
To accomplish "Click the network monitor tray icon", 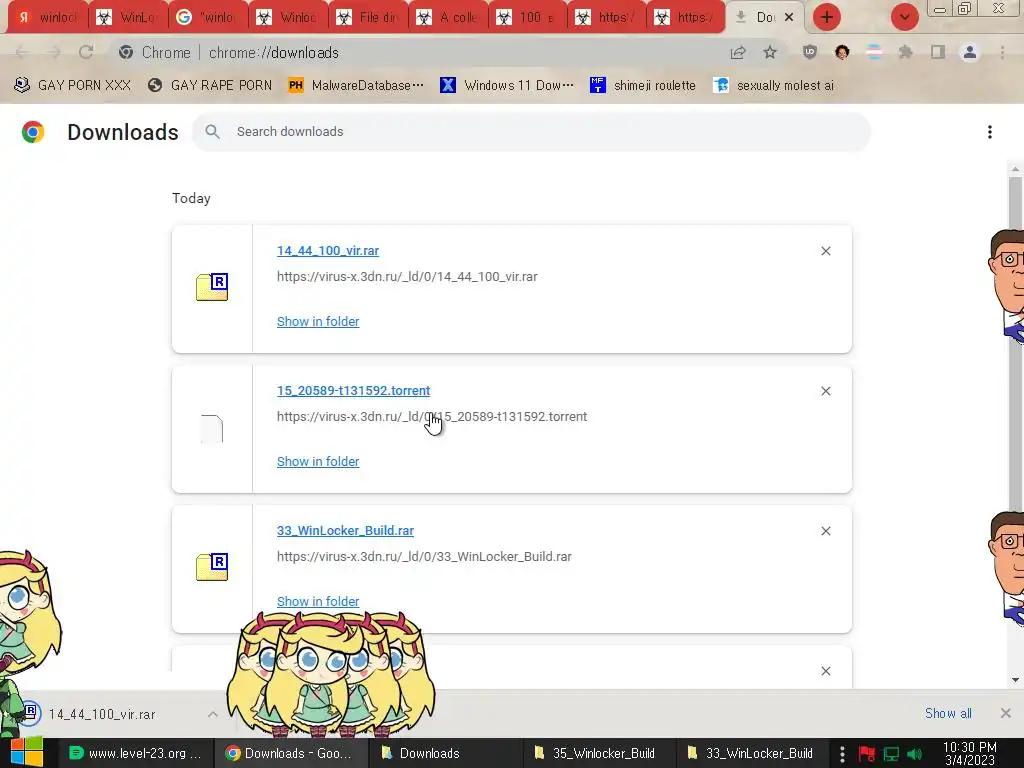I will click(891, 754).
